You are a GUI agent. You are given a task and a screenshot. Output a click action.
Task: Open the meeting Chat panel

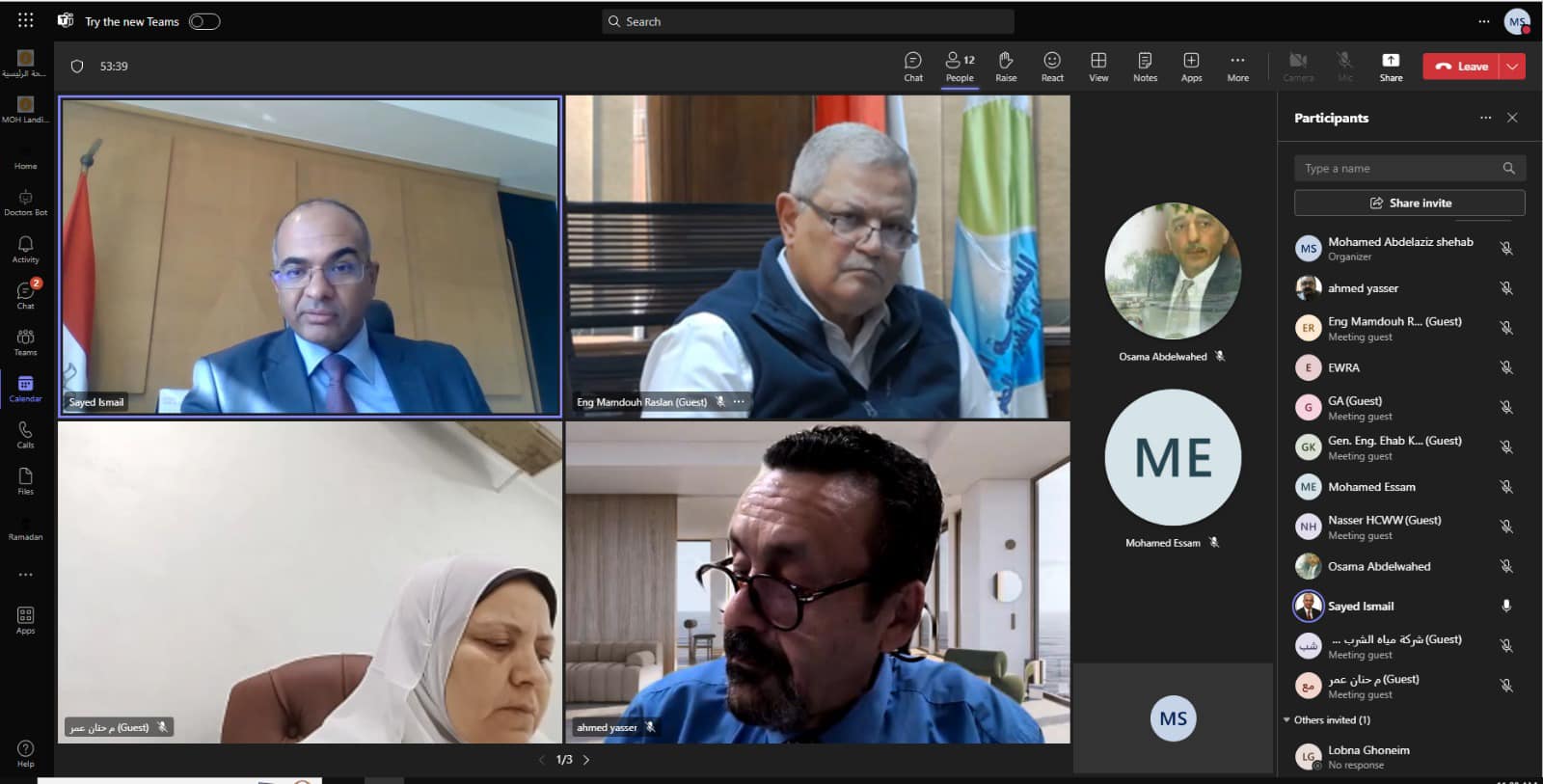click(912, 66)
